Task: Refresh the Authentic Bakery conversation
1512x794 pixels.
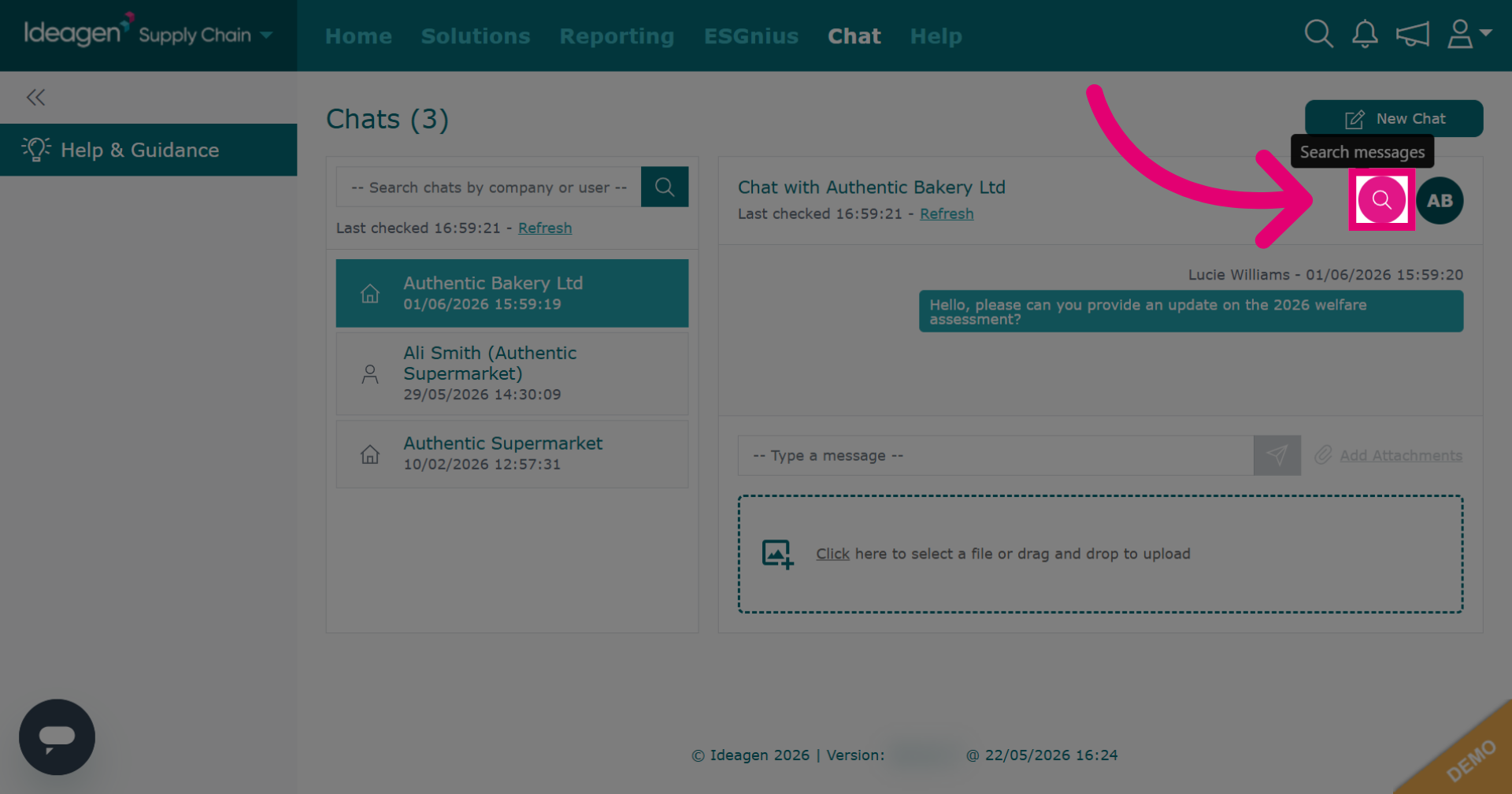Action: [947, 213]
